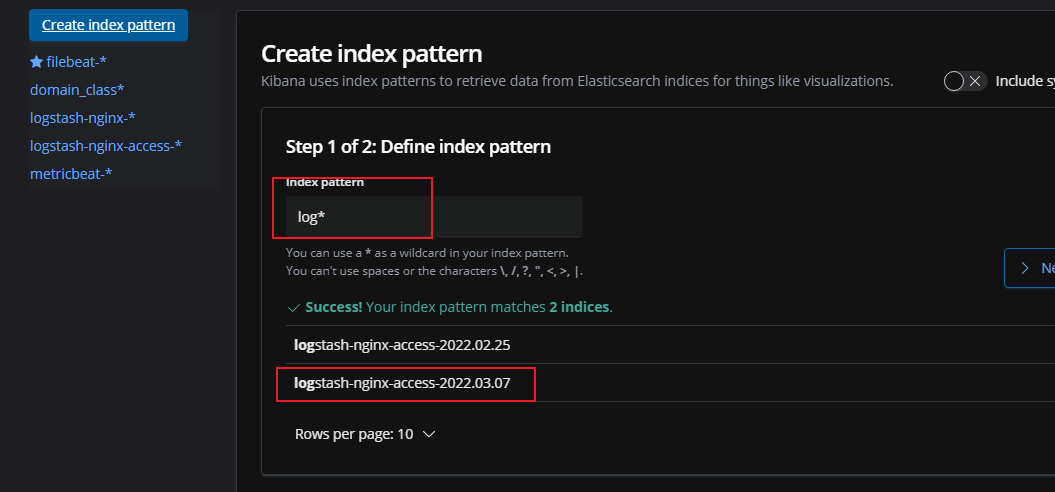Image resolution: width=1055 pixels, height=492 pixels.
Task: Toggle the Include system indices switch
Action: point(965,81)
